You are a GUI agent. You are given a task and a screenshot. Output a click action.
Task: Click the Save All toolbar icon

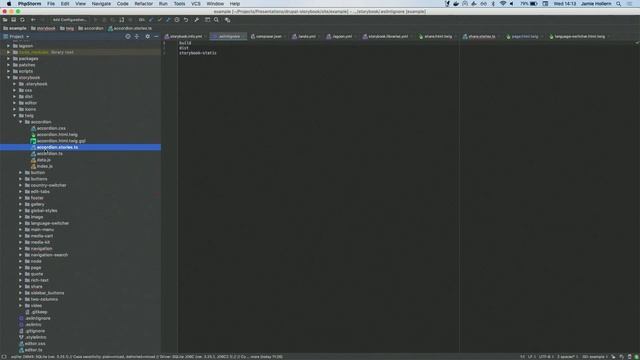pos(13,20)
